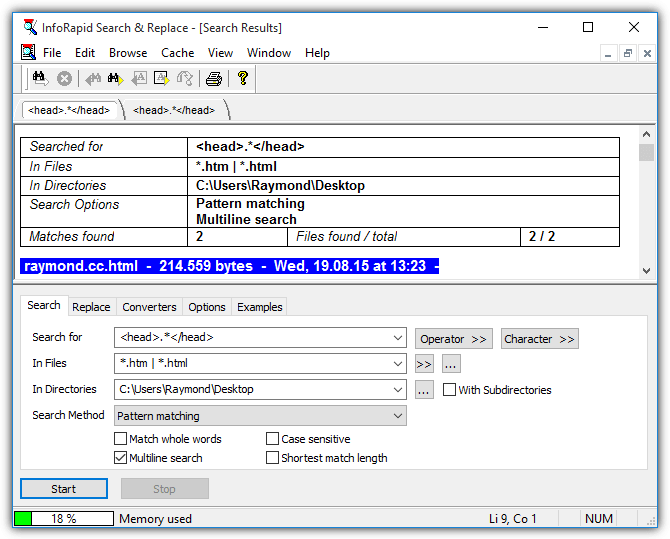Click the >> button beside In Files

(424, 364)
